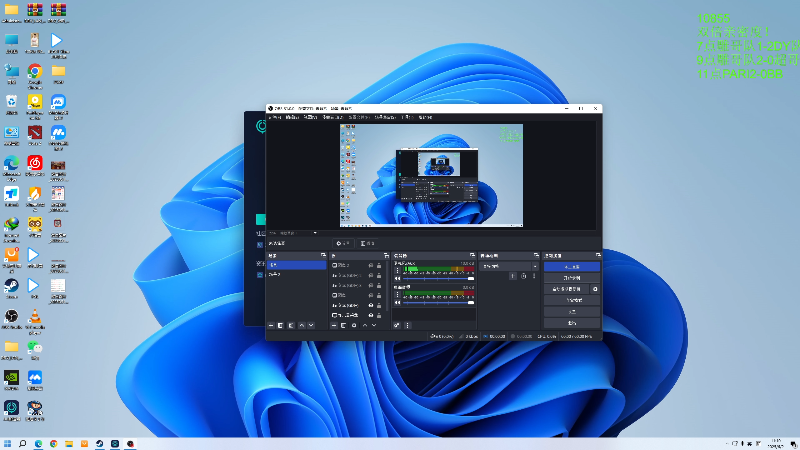Screen dimensions: 800x450
Task: Select the highlighted first scene in the Scenes list
Action: [x=296, y=265]
